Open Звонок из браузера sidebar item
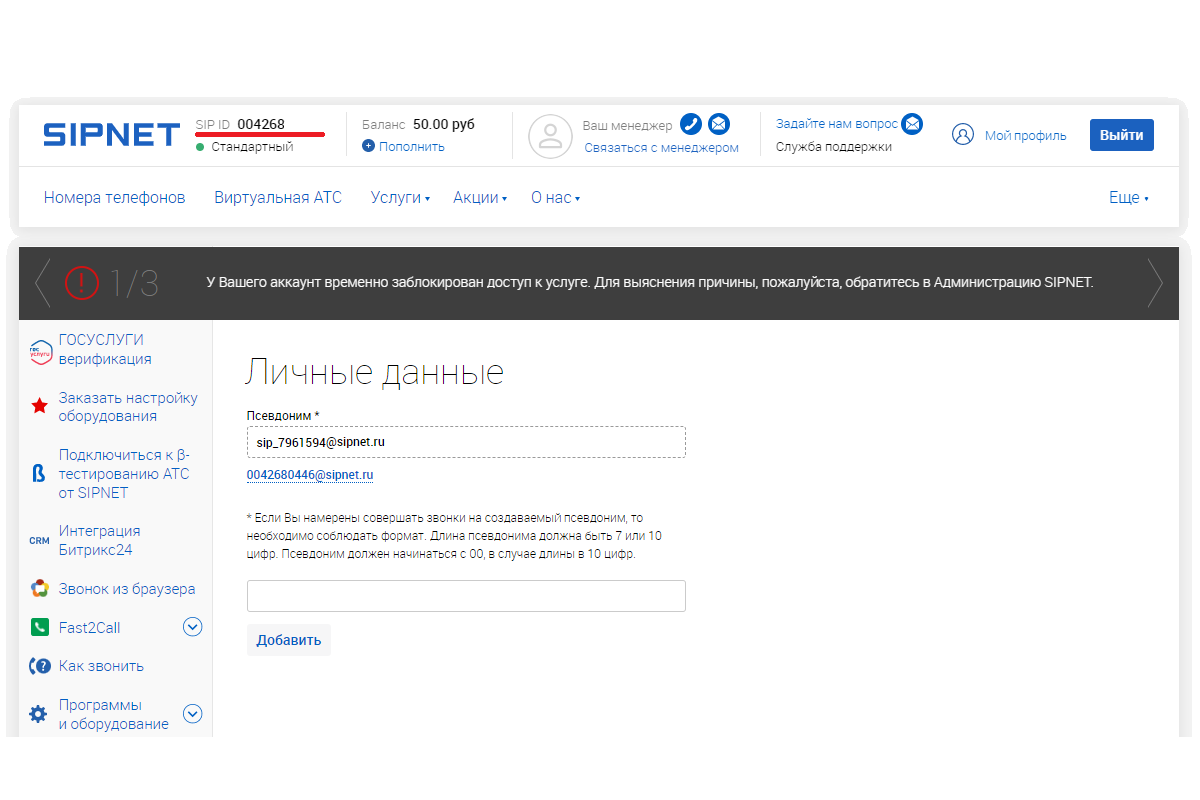 click(x=127, y=589)
